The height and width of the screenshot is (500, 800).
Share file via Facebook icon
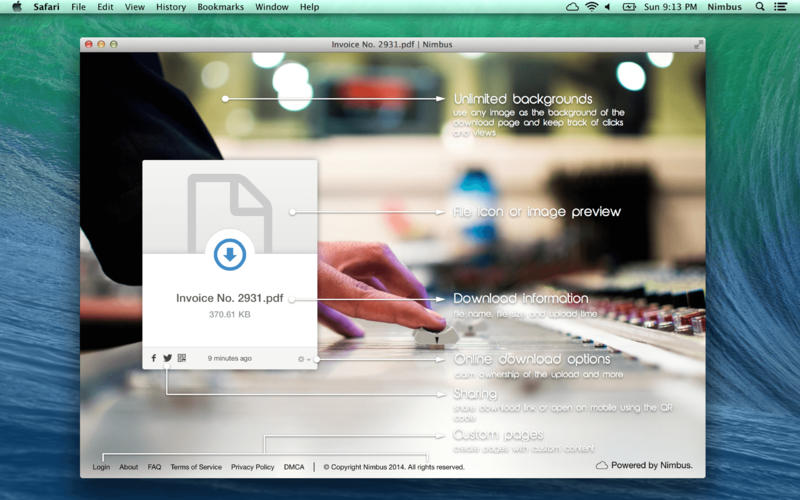(154, 358)
